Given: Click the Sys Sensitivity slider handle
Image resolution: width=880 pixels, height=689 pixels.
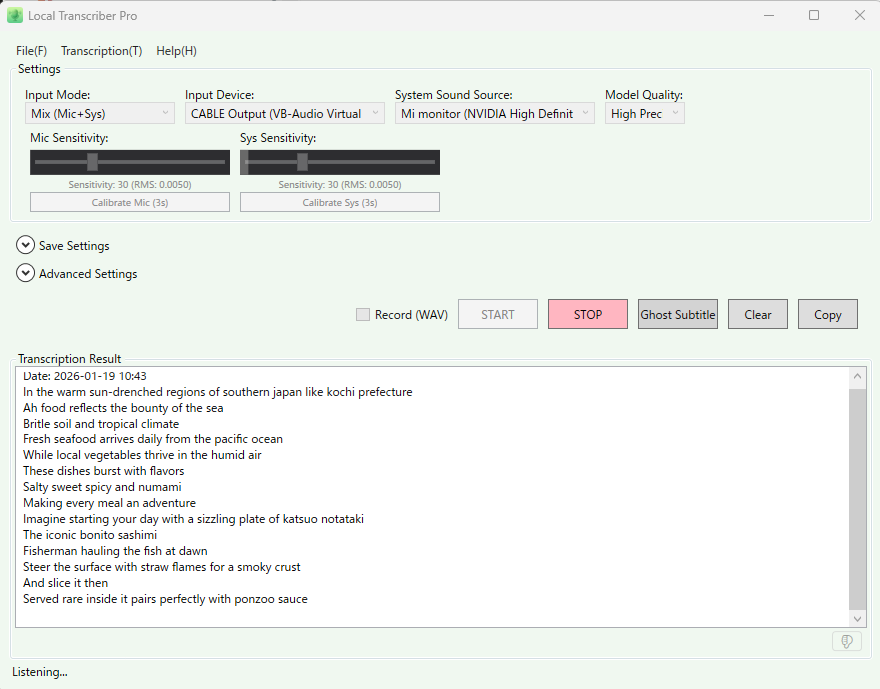Looking at the screenshot, I should 302,162.
